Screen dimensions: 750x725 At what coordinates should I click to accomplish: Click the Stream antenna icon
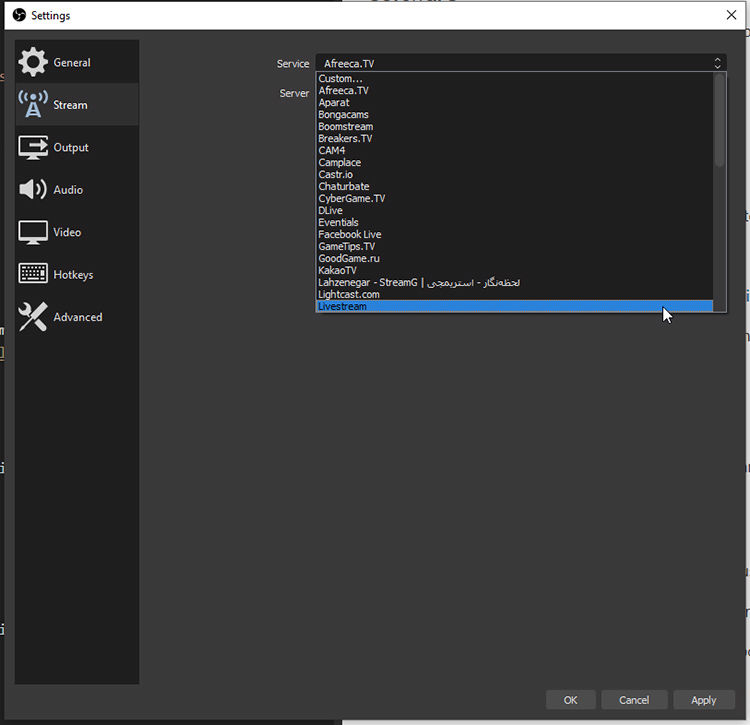pos(33,104)
